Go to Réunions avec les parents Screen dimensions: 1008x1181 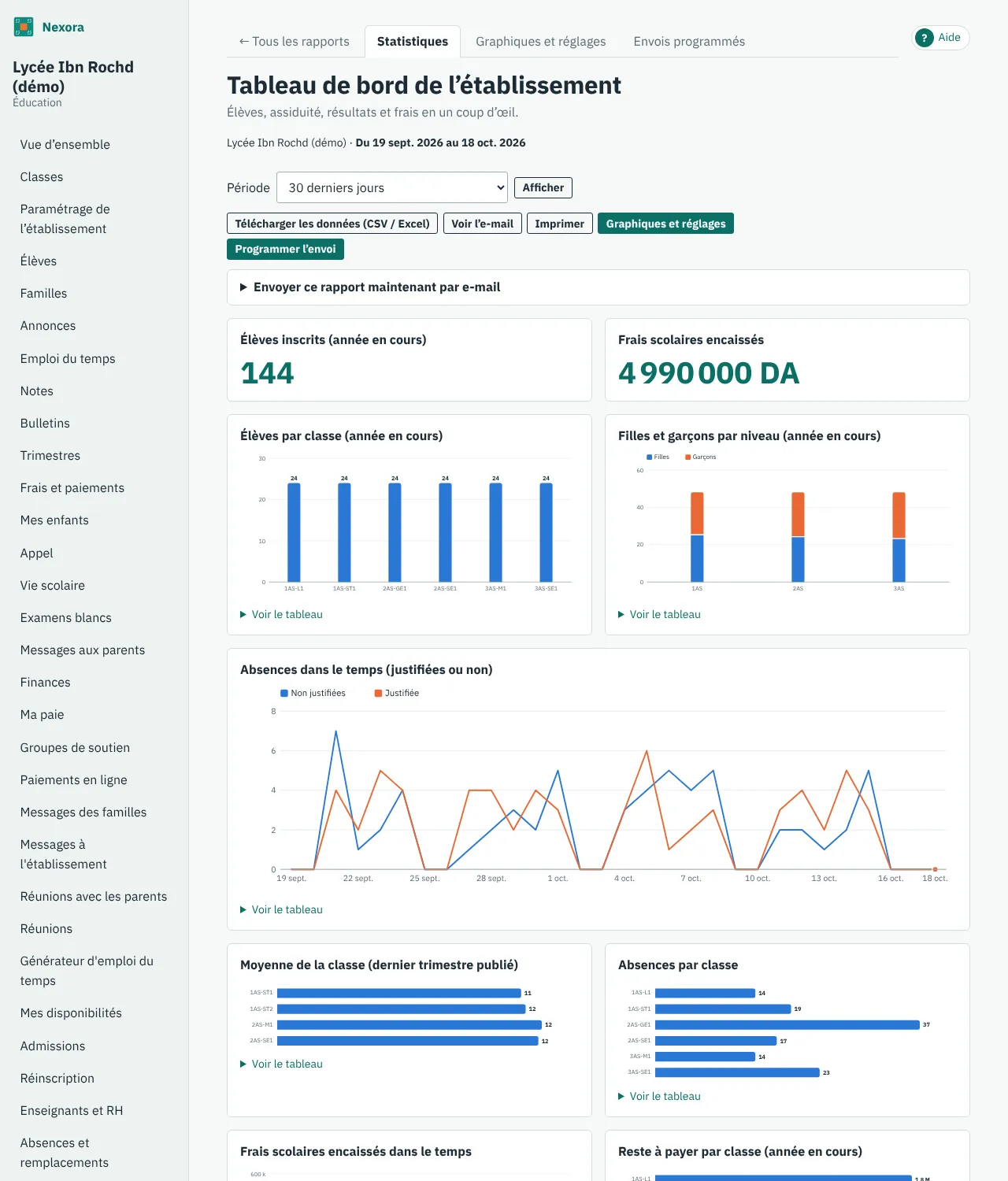[94, 896]
